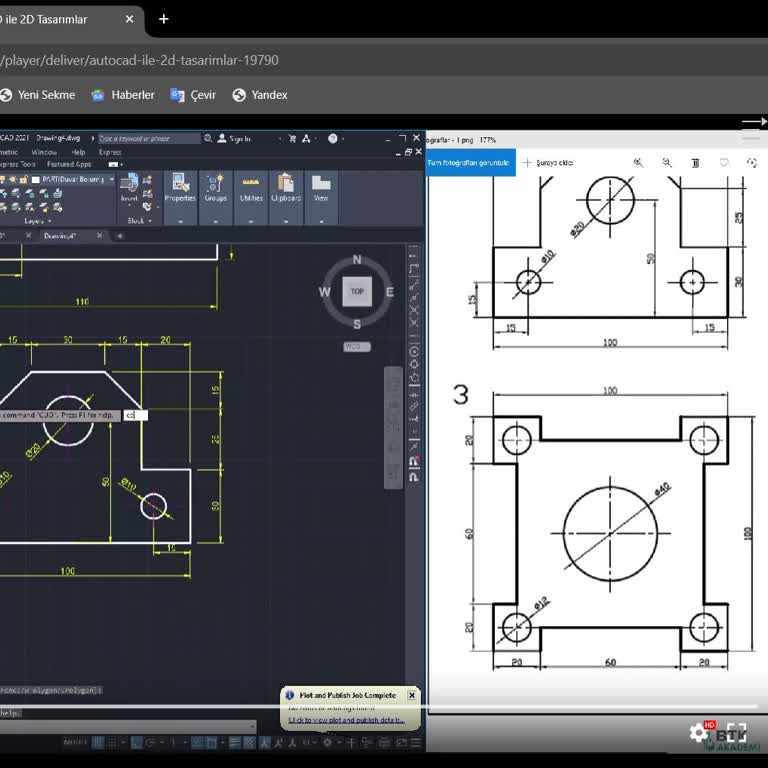Open the PART layer dropdown list
Viewport: 768px width, 768px height.
(112, 180)
